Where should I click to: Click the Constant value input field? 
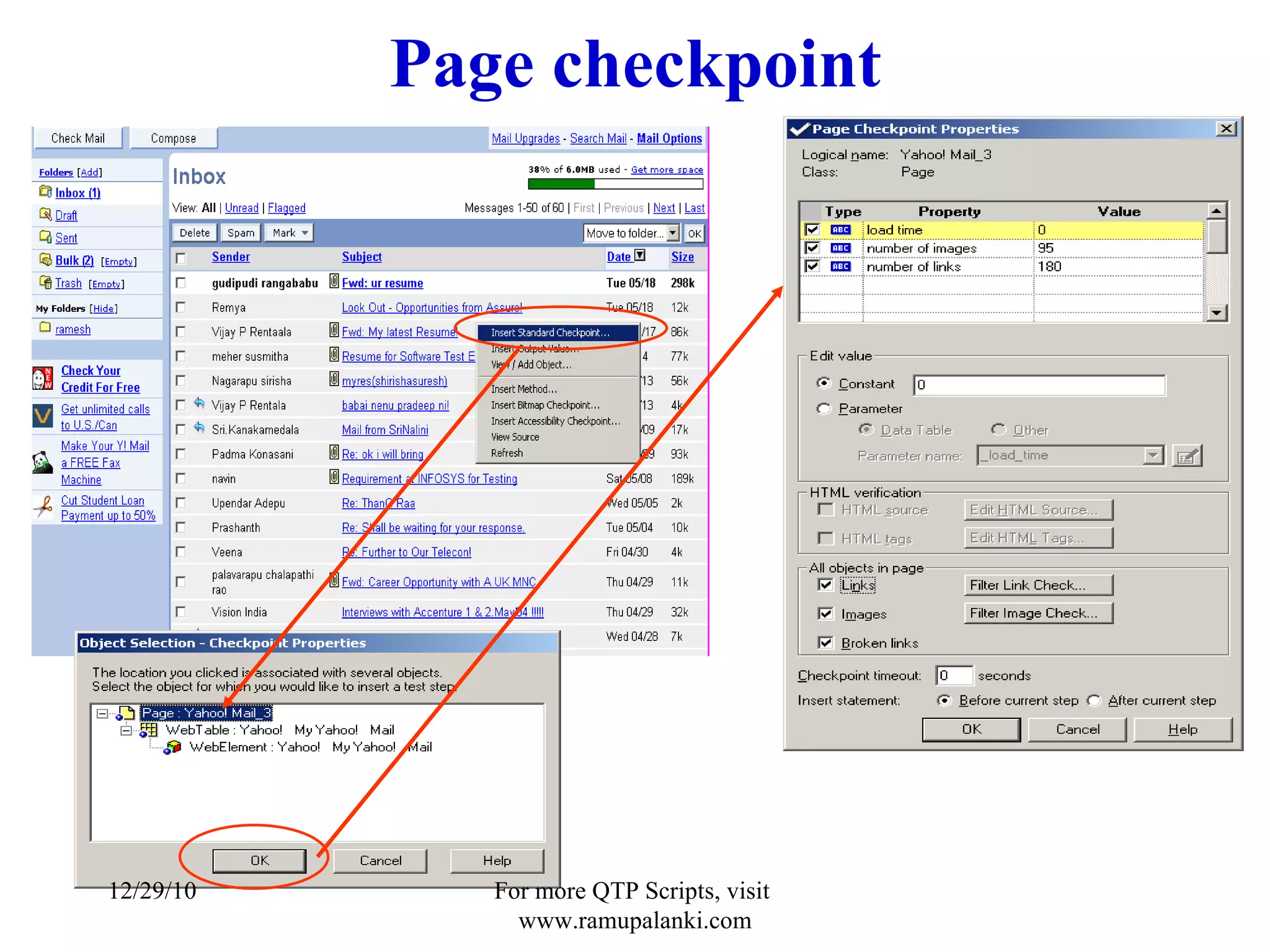click(1039, 385)
